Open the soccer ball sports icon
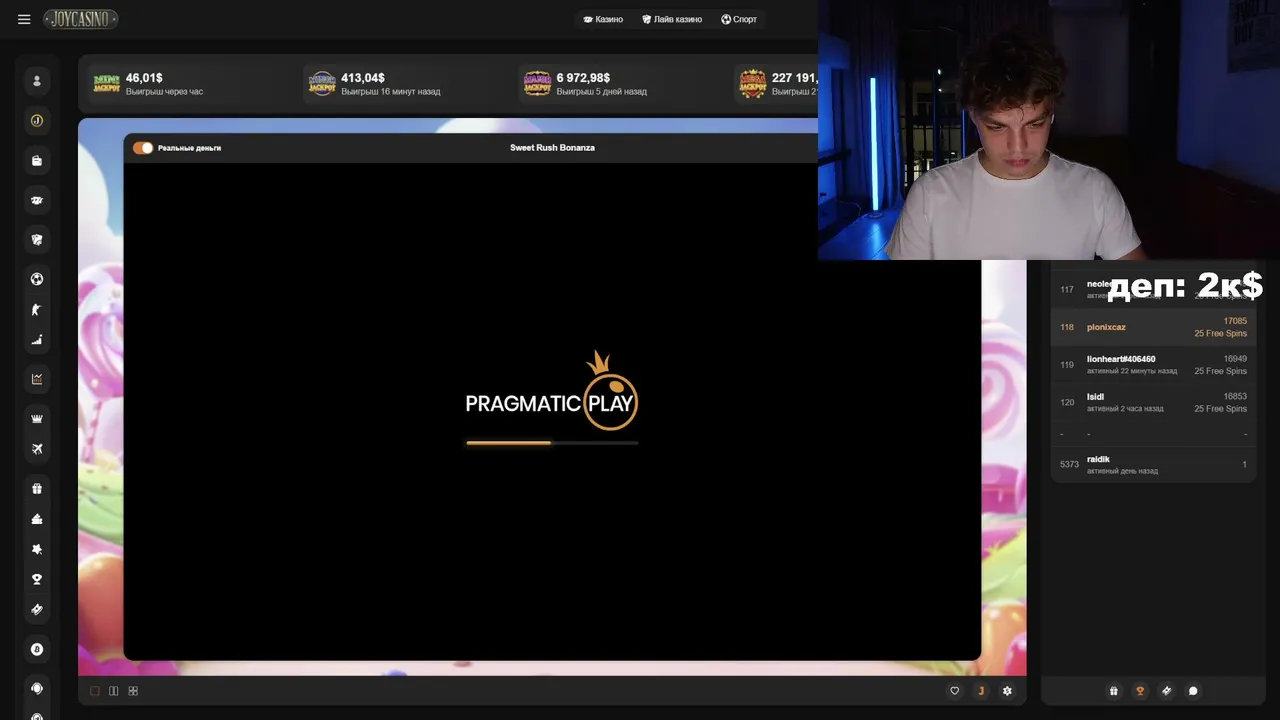 37,279
